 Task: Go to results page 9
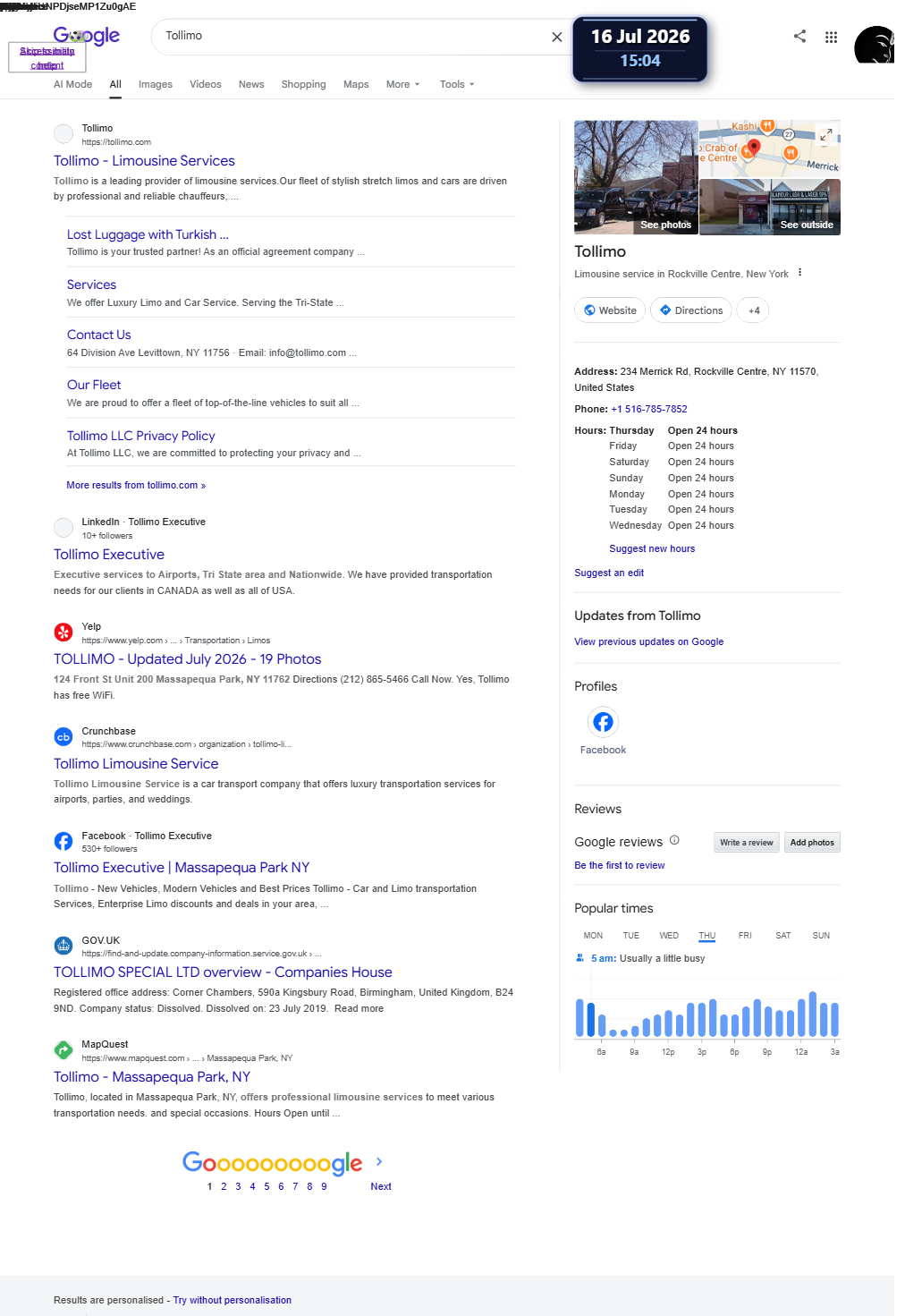coord(324,1186)
